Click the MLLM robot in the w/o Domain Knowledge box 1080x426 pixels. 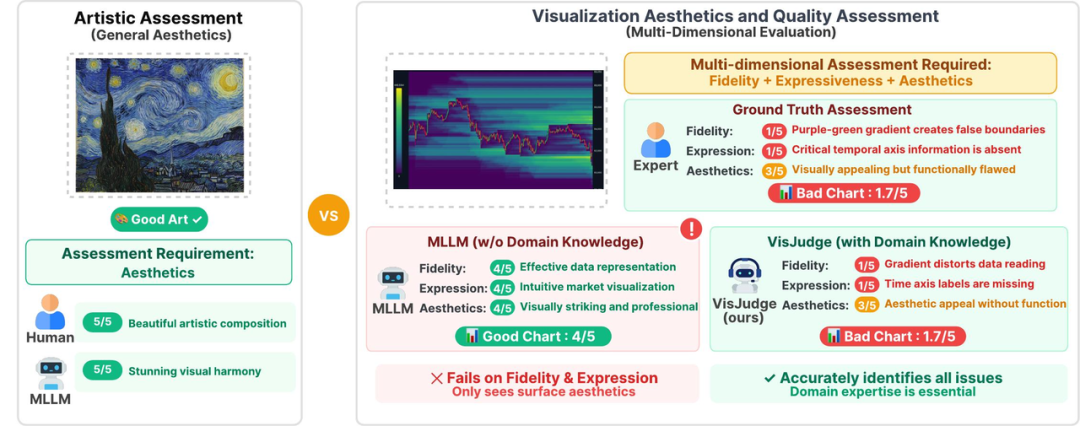pyautogui.click(x=394, y=283)
